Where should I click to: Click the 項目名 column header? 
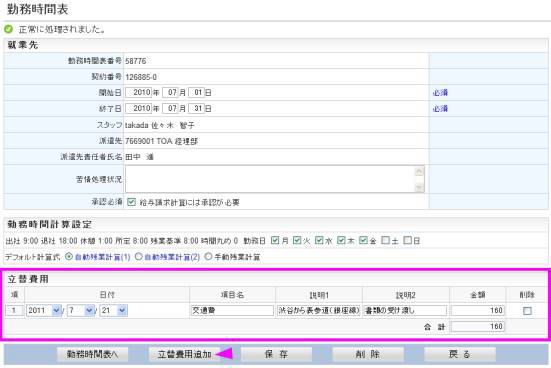pos(232,295)
